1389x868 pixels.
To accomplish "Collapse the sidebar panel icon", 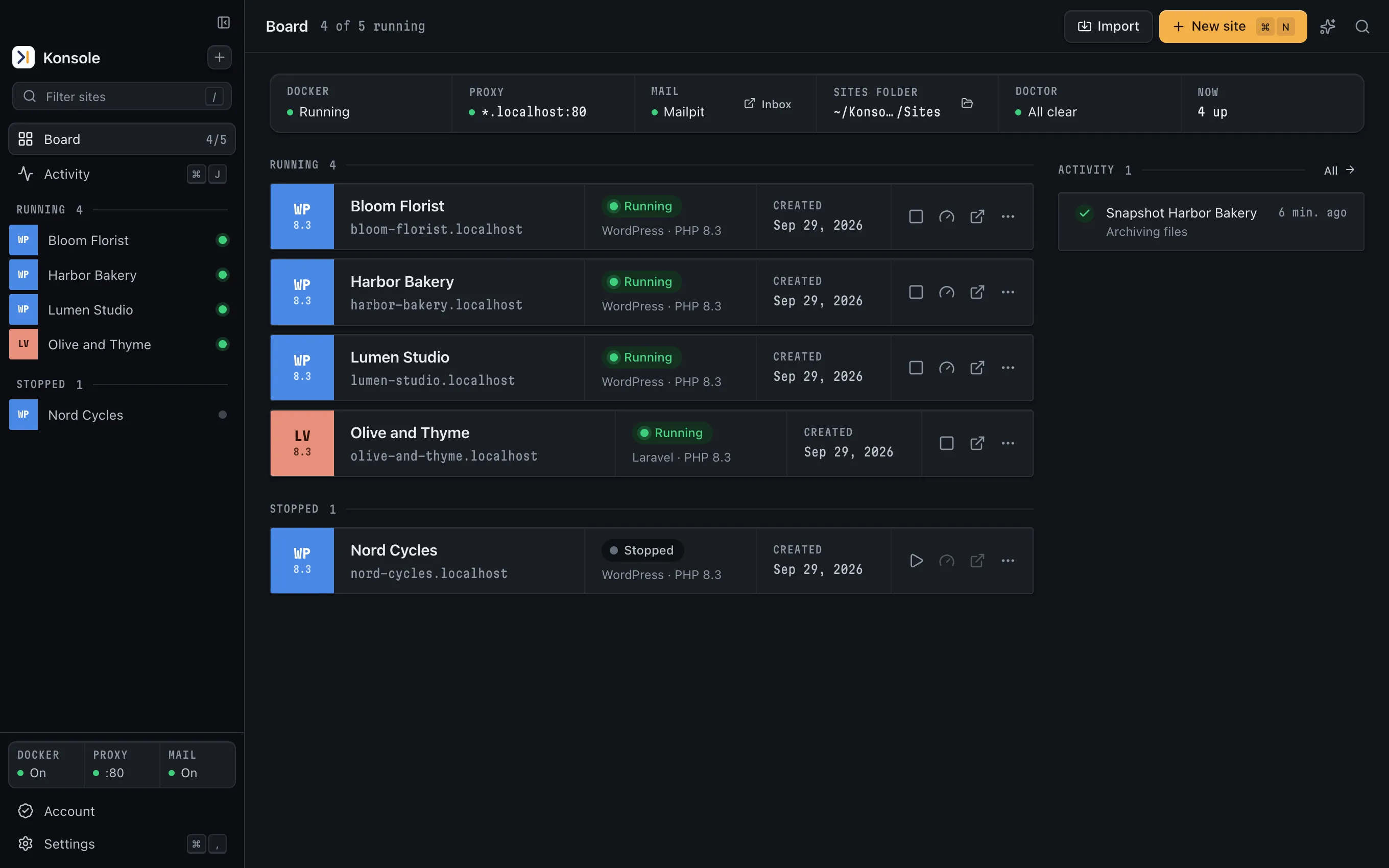I will pos(223,22).
